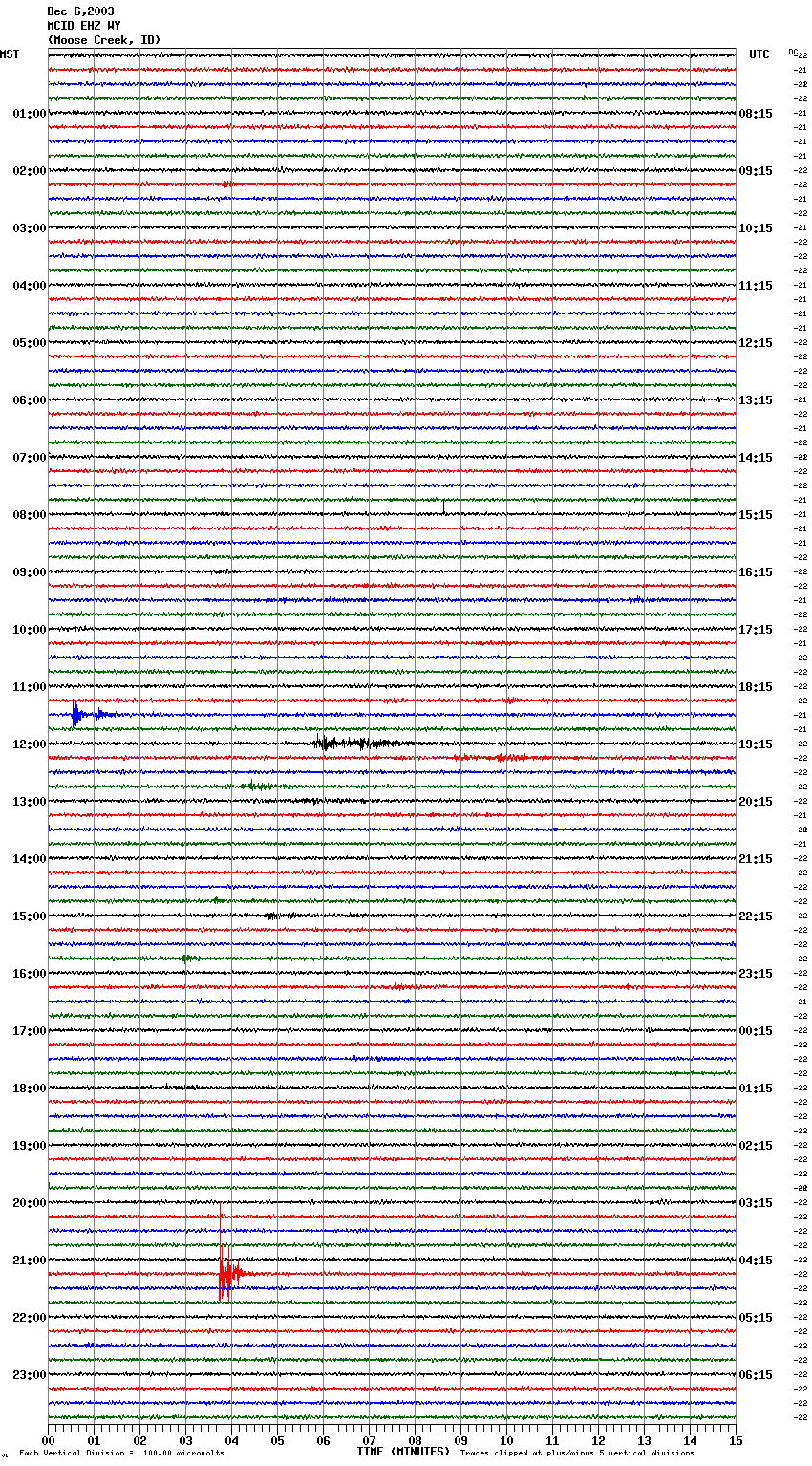812x1466 pixels.
Task: Click the 23:15 UTC time label
Action: pos(756,974)
